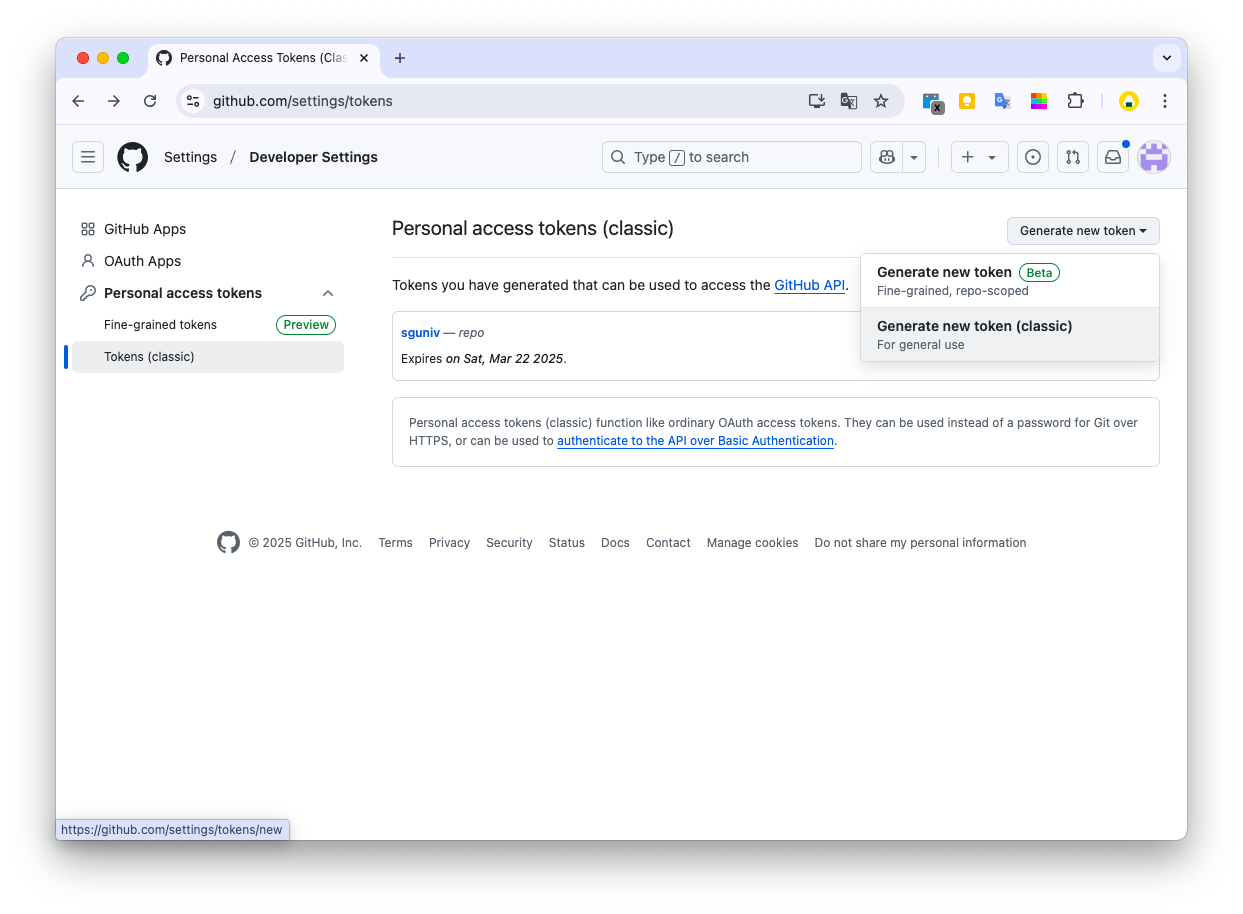The image size is (1243, 914).
Task: Open the Security footer link
Action: (x=509, y=543)
